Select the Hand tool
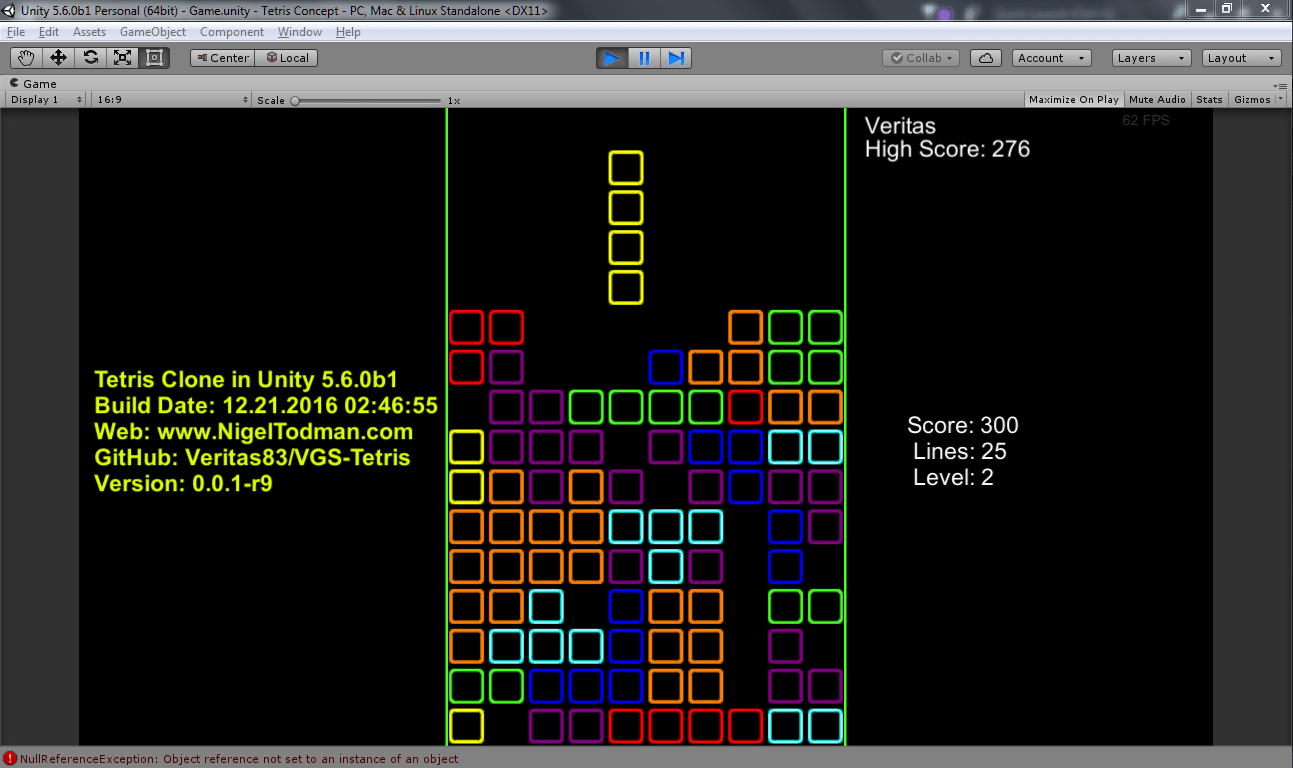 point(26,57)
